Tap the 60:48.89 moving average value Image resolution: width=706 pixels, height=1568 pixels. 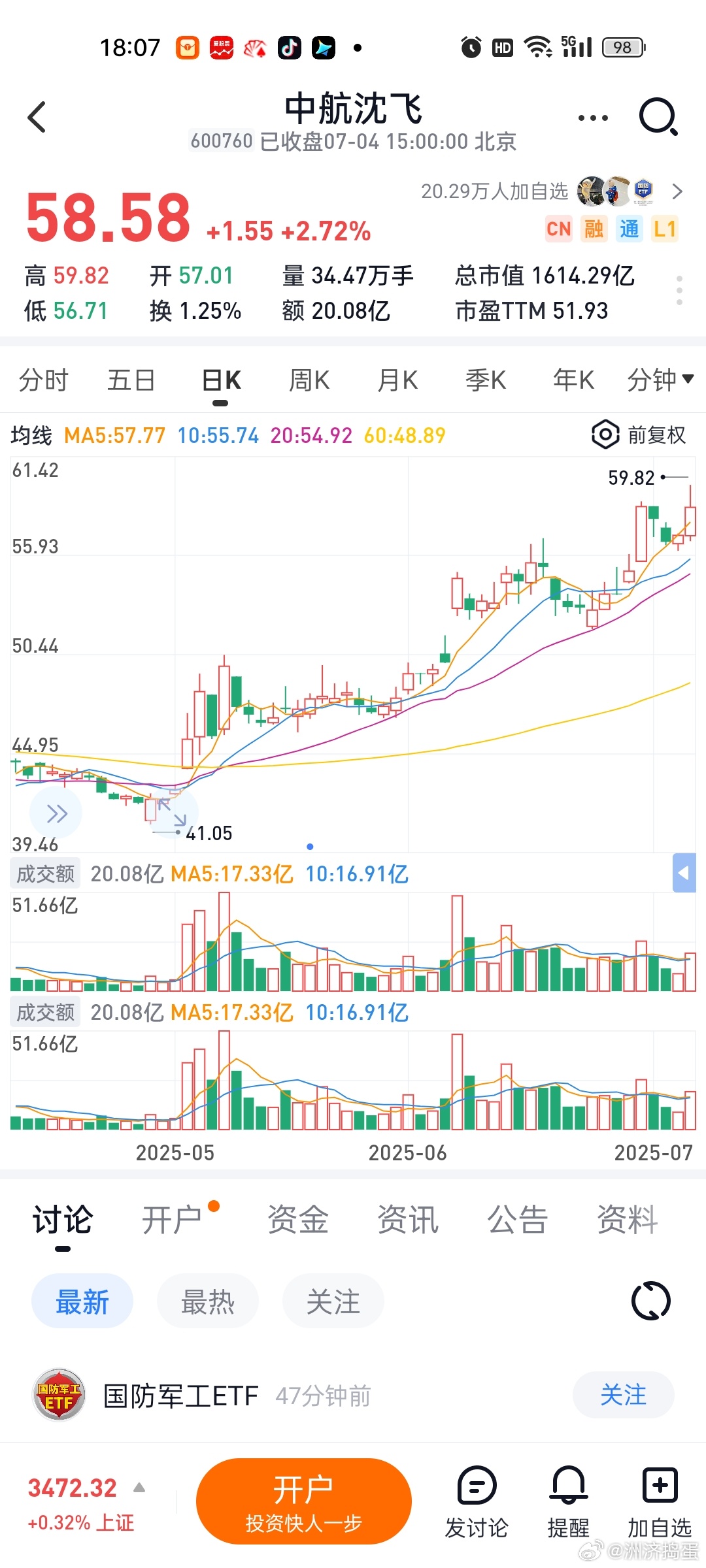click(405, 436)
